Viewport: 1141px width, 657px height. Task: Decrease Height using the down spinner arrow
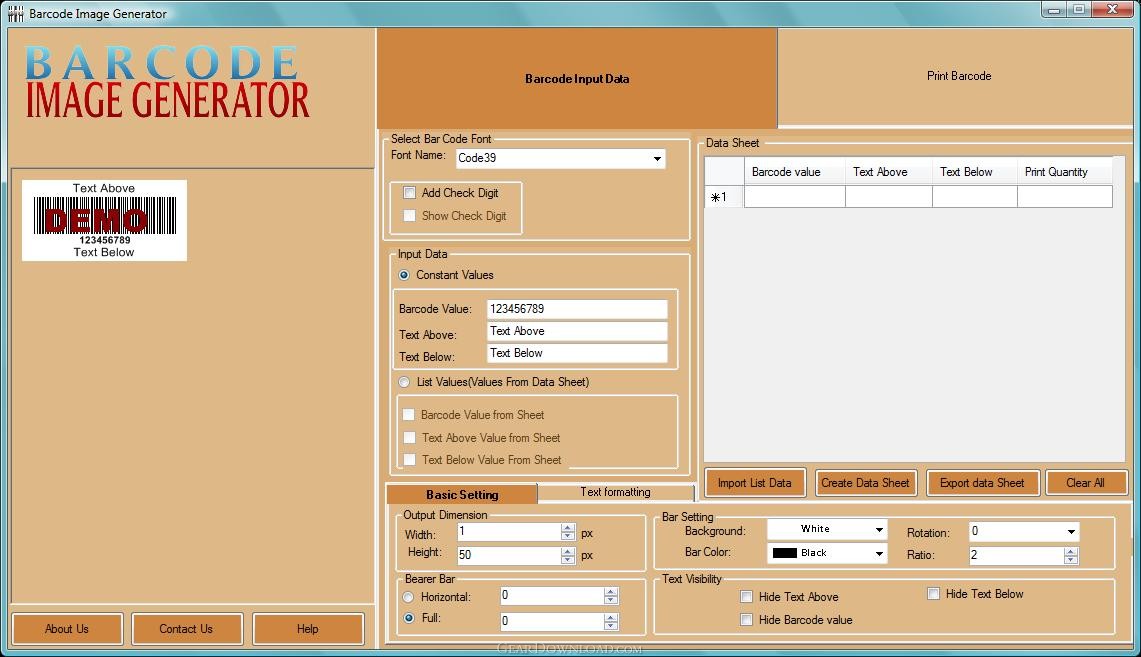point(568,559)
